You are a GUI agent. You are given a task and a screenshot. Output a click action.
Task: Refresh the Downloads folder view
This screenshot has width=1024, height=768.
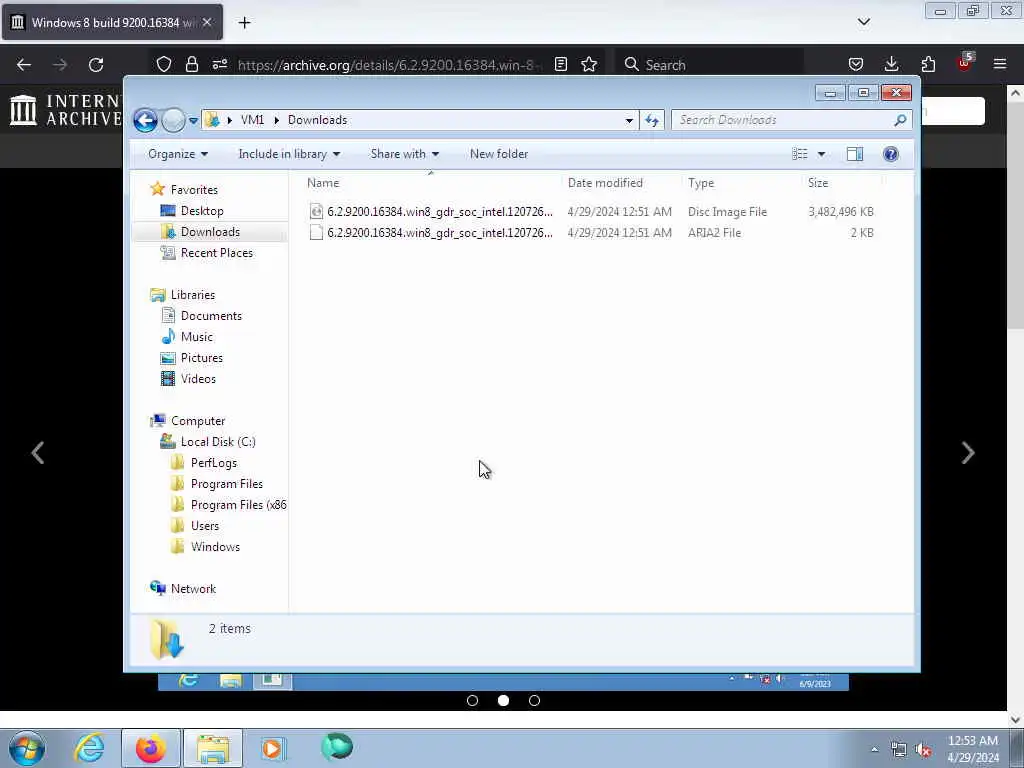tap(652, 120)
